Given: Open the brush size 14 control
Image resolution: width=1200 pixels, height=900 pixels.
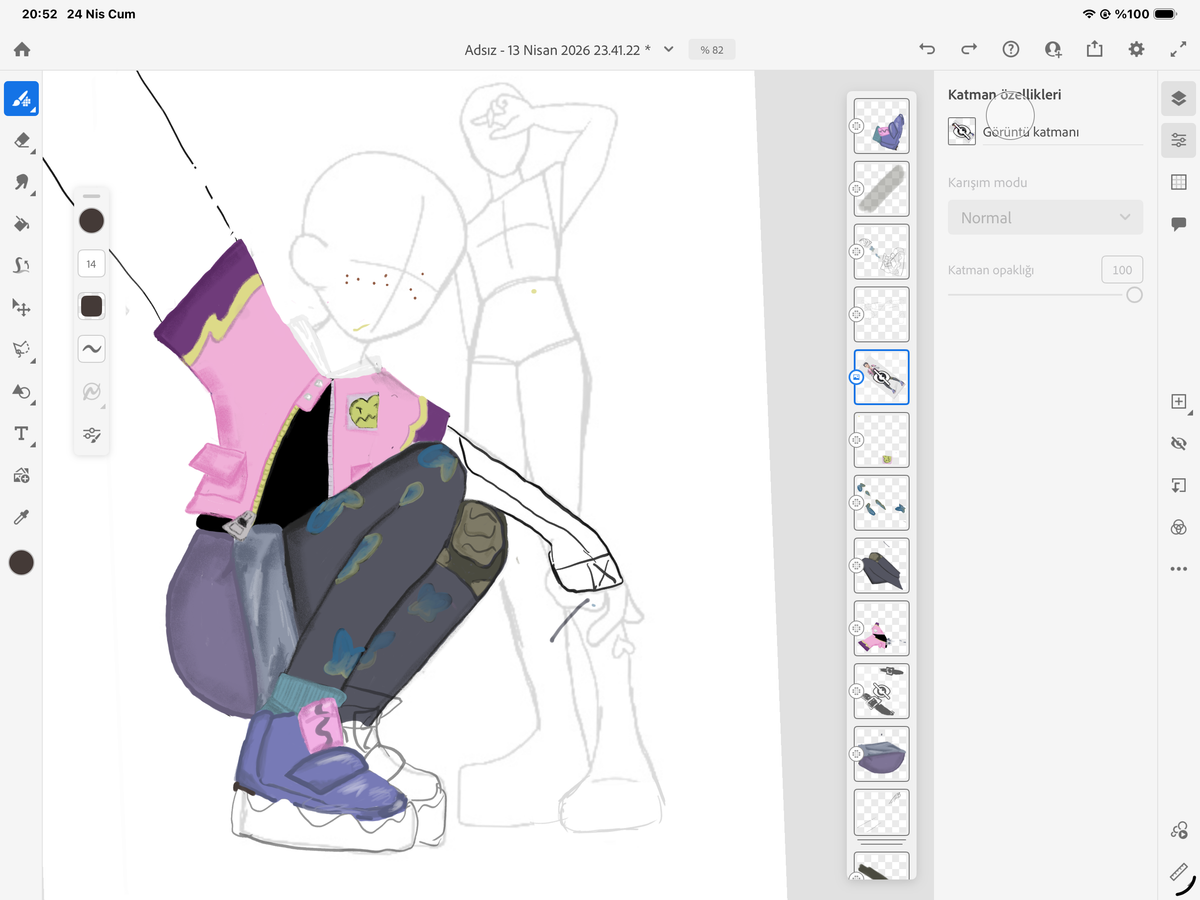Looking at the screenshot, I should [x=91, y=264].
